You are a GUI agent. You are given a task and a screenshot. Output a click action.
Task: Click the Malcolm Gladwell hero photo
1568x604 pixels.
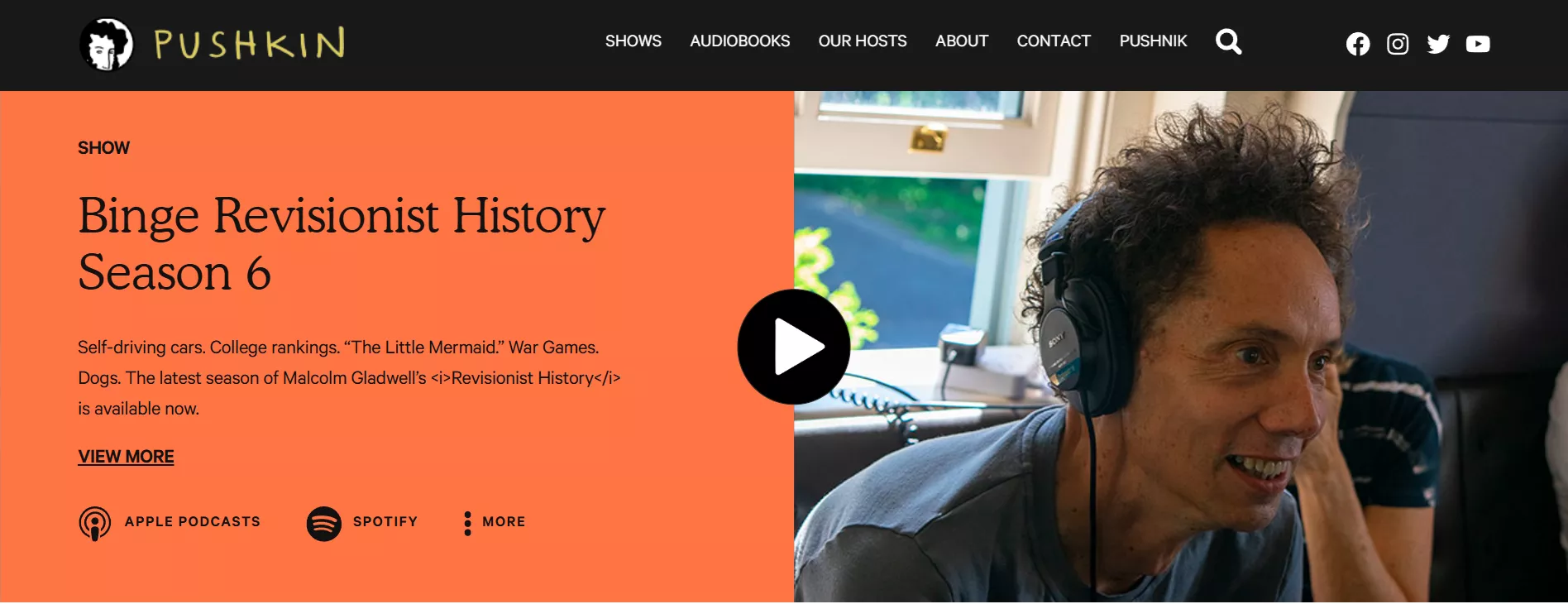pyautogui.click(x=1181, y=347)
